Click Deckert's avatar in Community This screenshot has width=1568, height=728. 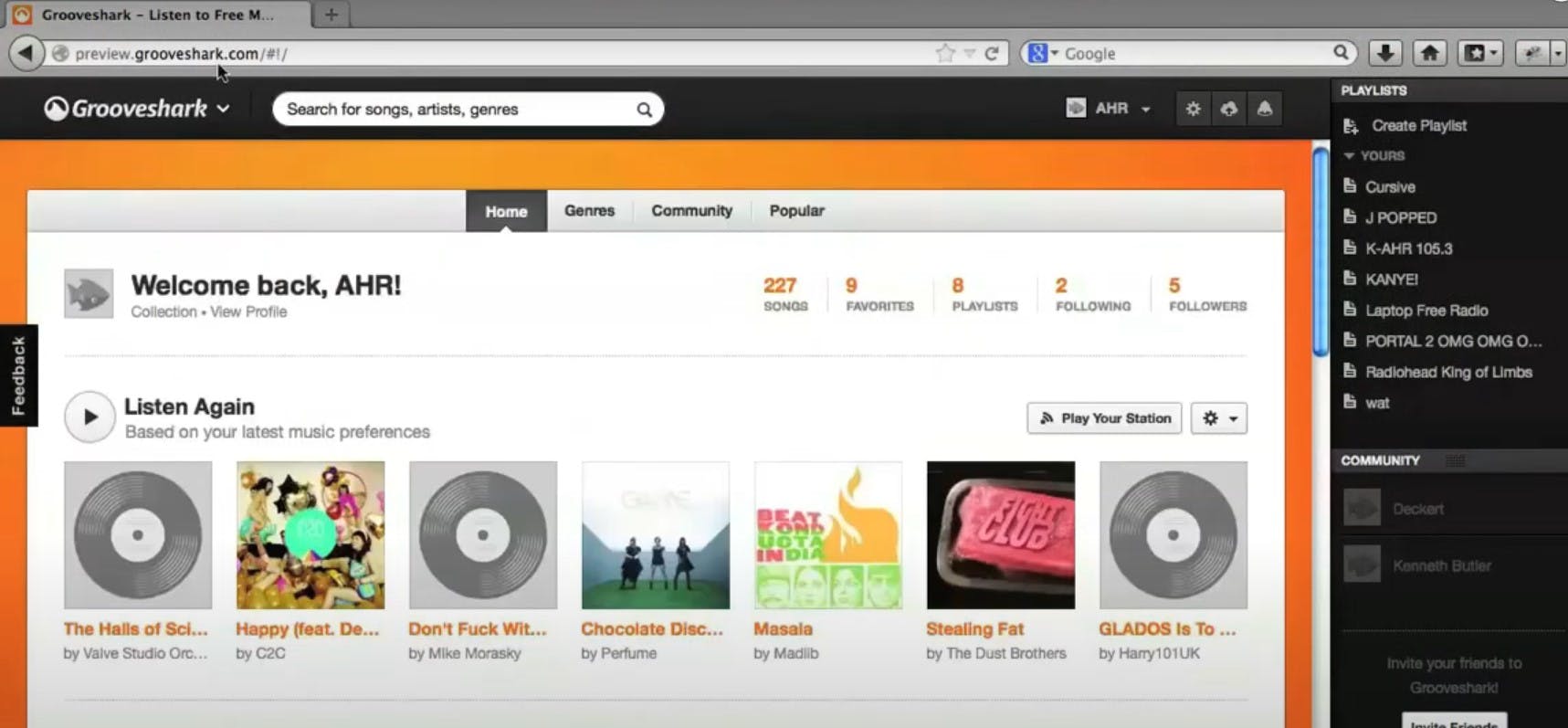pos(1362,508)
